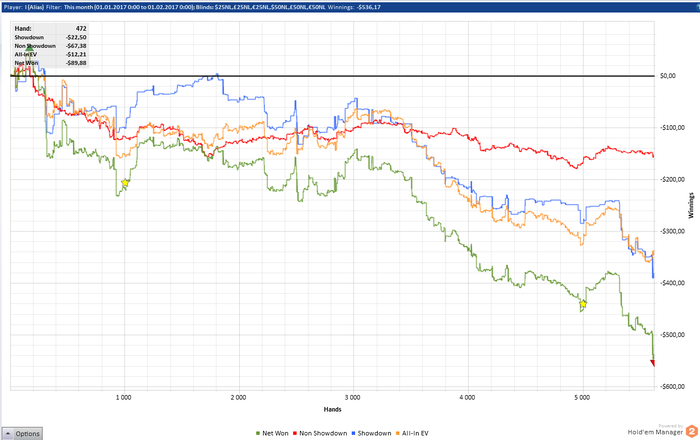Click the Winnings y-axis title
This screenshot has height=440, width=700.
tap(691, 205)
